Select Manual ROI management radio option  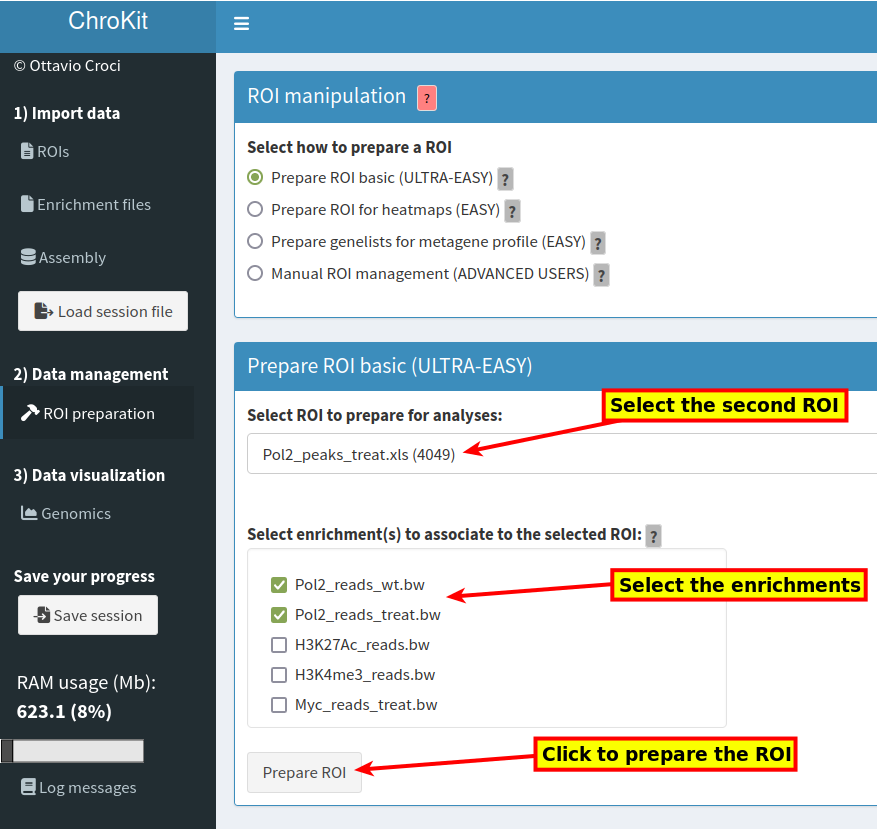tap(255, 273)
